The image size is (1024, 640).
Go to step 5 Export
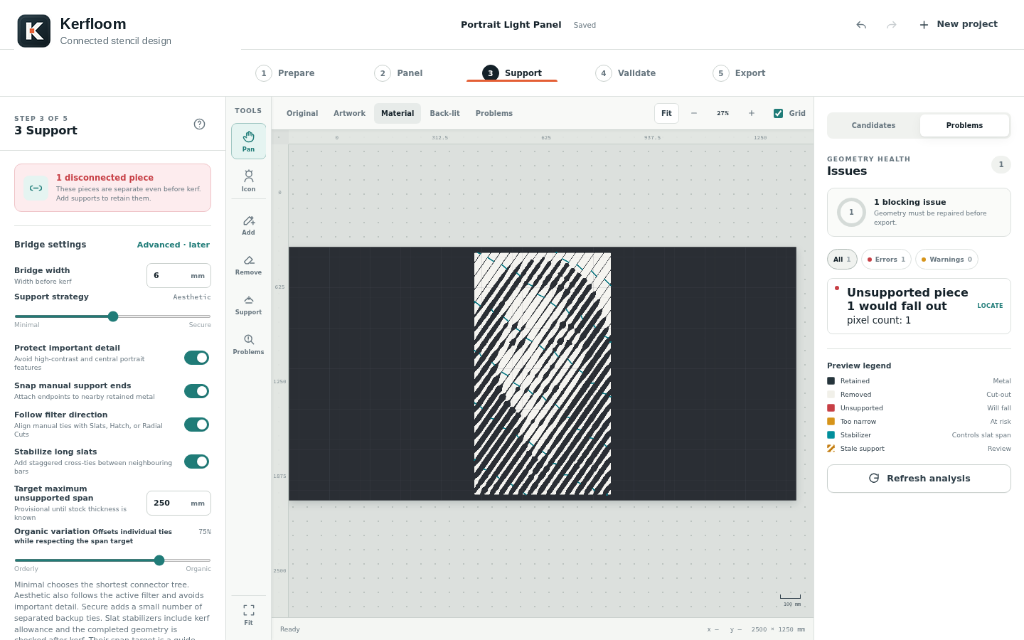coord(739,73)
